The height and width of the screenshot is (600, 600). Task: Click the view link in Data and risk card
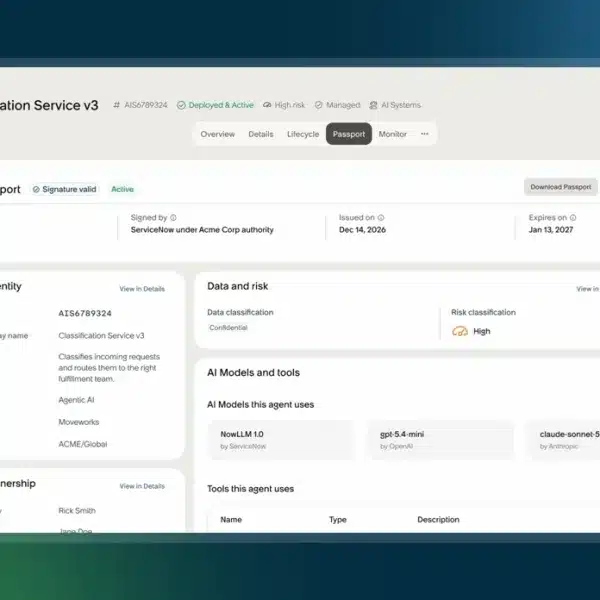588,289
